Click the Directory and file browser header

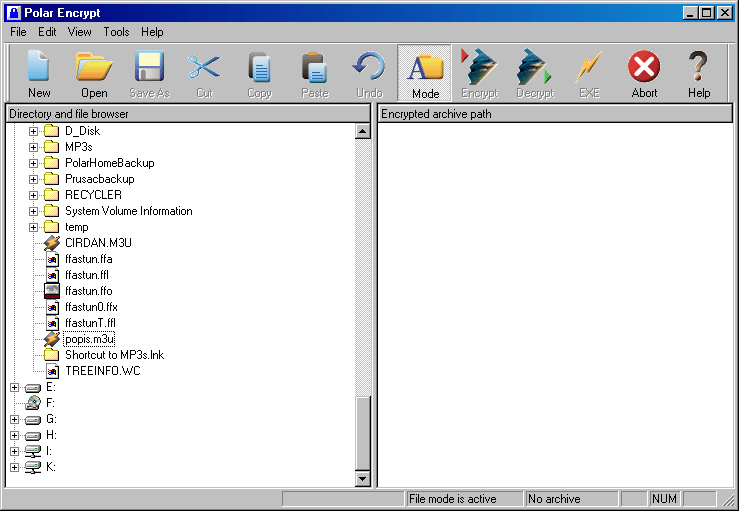tap(188, 114)
